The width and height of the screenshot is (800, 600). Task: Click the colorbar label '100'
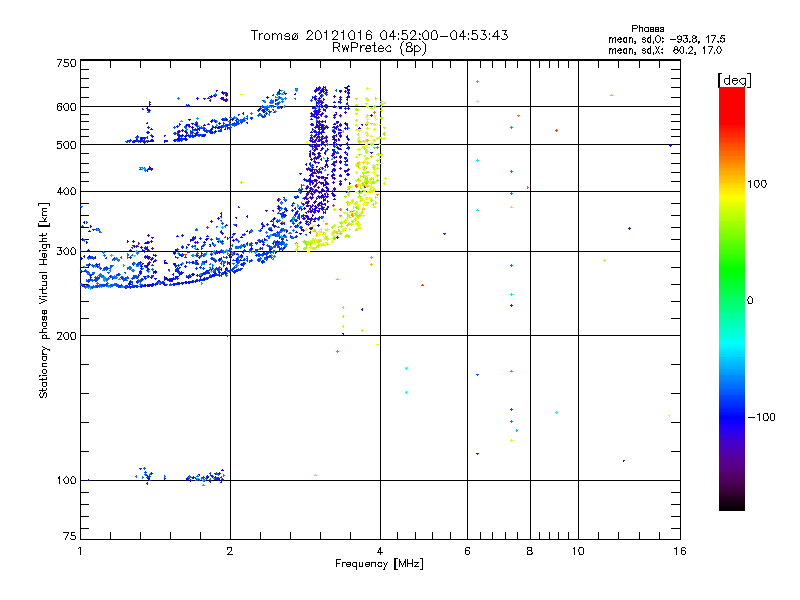[757, 184]
